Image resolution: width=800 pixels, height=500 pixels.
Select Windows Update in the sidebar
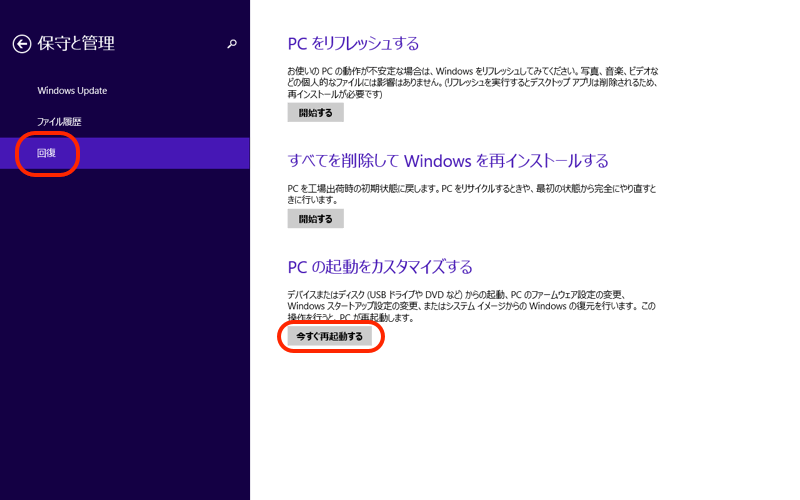click(72, 91)
